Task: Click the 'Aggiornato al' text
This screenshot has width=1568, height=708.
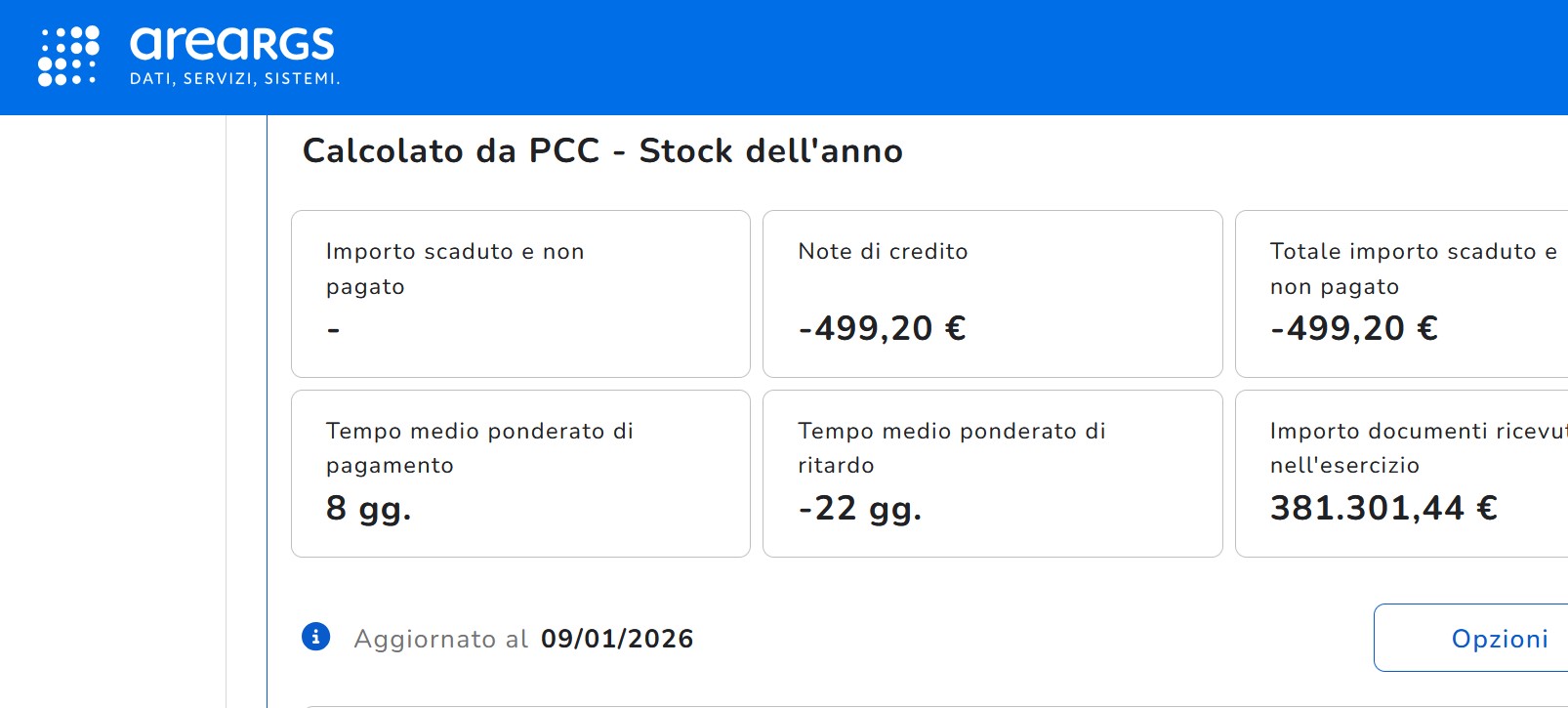Action: (x=440, y=639)
